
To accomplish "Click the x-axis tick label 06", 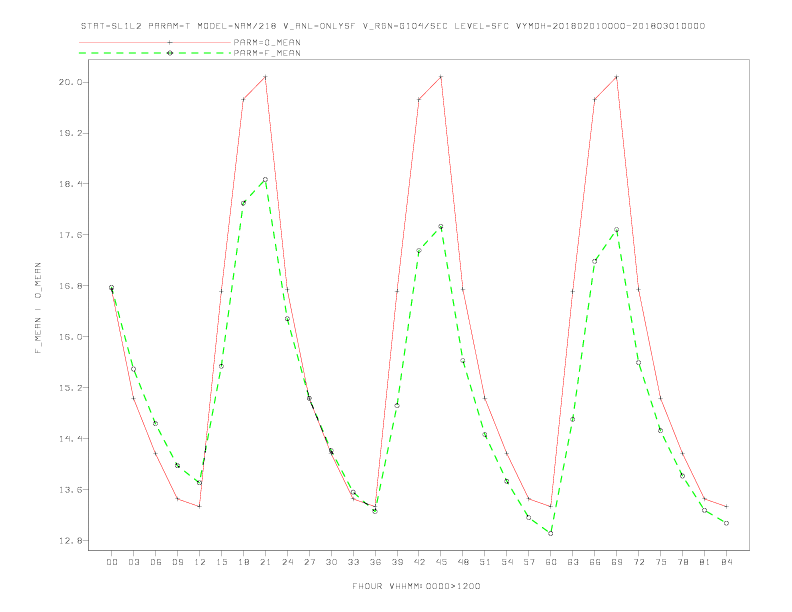I will click(x=156, y=562).
